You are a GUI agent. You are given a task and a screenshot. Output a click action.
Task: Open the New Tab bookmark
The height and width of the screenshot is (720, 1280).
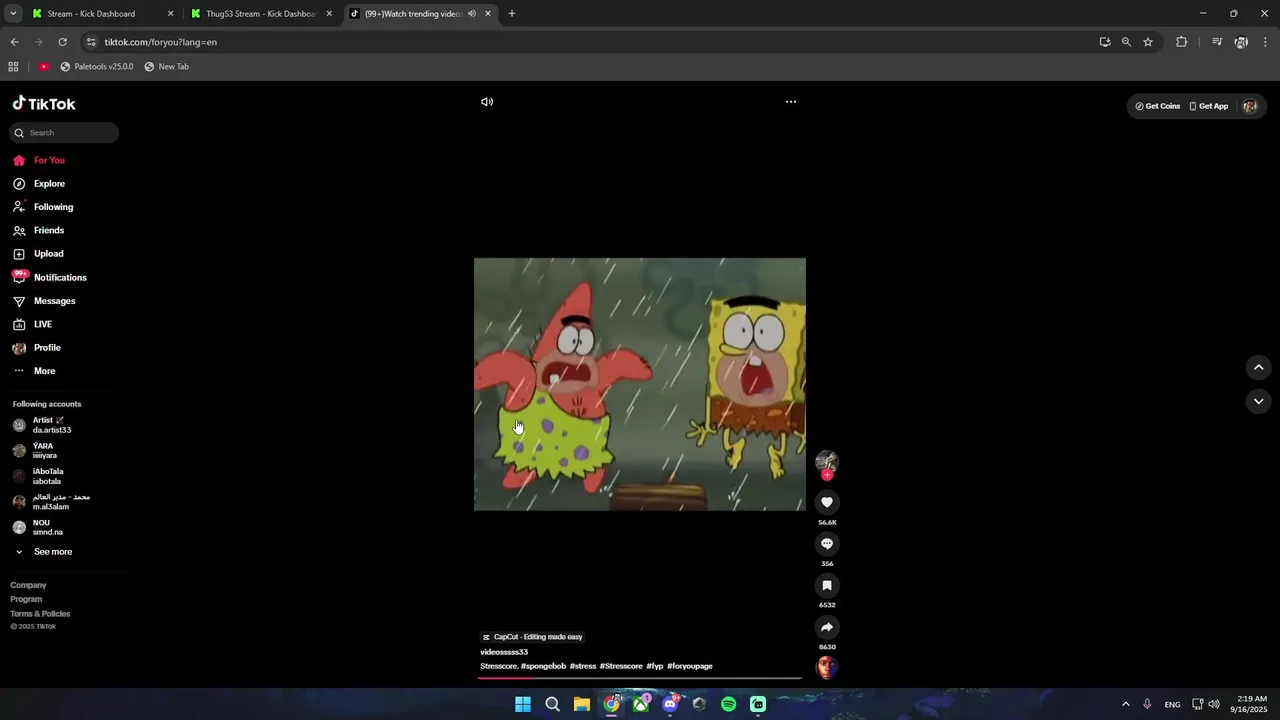(166, 67)
